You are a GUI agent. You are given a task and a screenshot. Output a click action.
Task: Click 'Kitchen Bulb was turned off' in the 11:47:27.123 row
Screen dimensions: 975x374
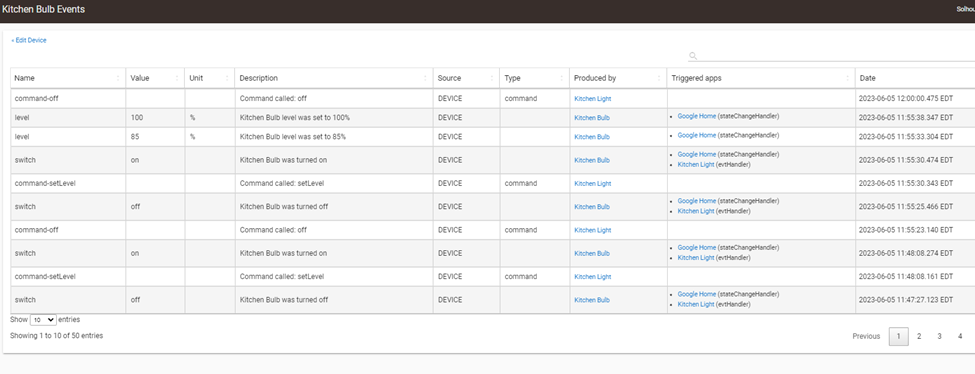(x=284, y=300)
